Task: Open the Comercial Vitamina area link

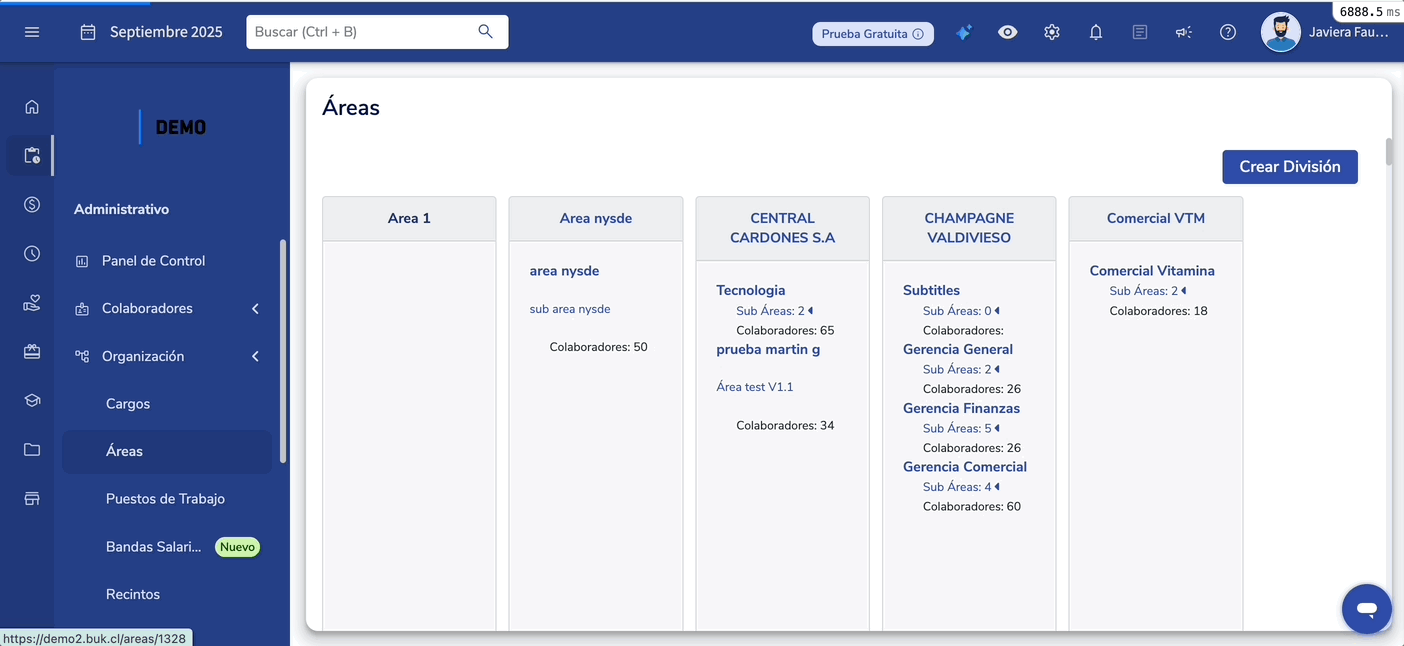Action: (1152, 271)
